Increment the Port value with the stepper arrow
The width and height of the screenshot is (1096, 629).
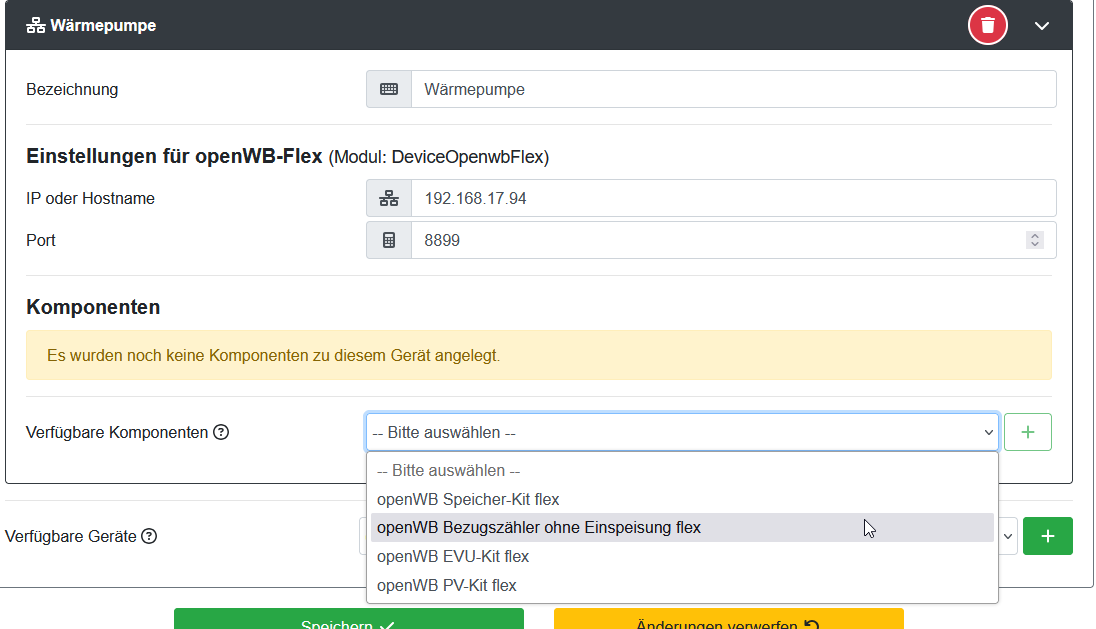1035,235
